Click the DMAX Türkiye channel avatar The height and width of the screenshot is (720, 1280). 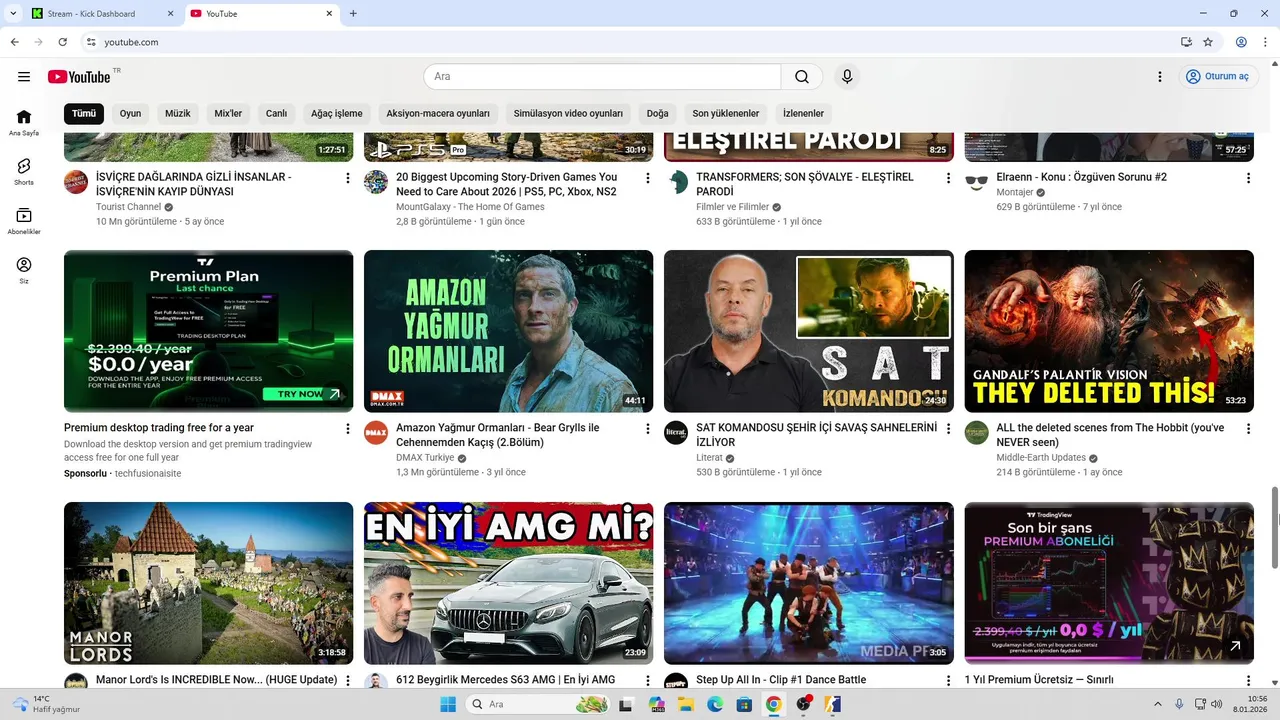(376, 433)
